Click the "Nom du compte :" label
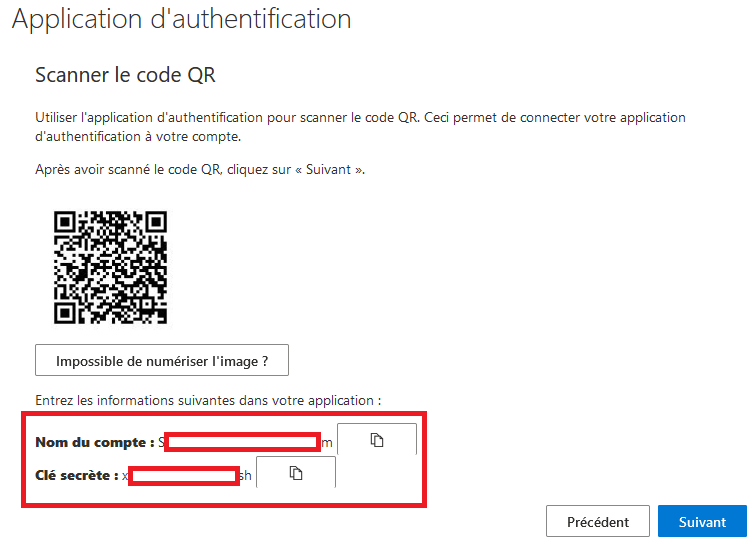 (x=95, y=442)
